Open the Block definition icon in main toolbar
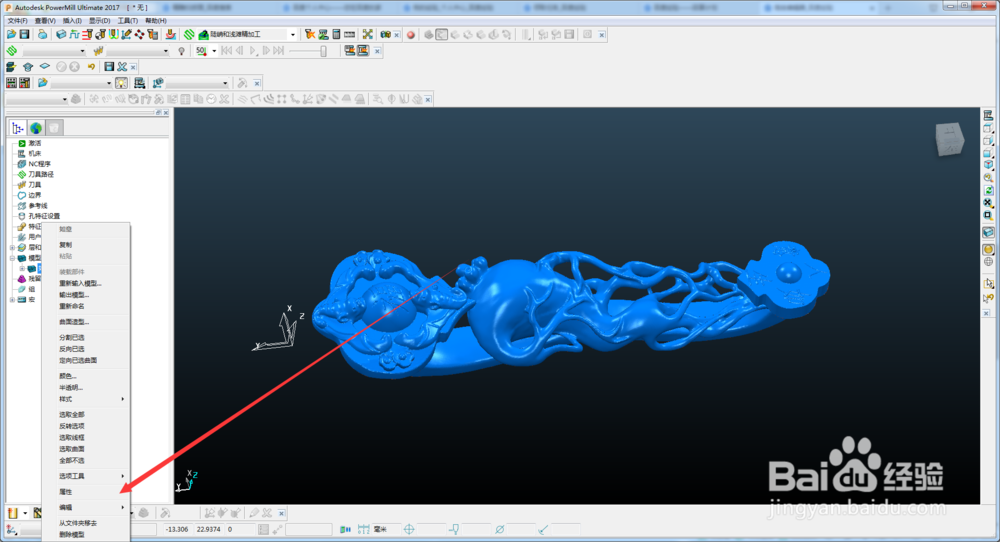Image resolution: width=1000 pixels, height=542 pixels. point(61,34)
